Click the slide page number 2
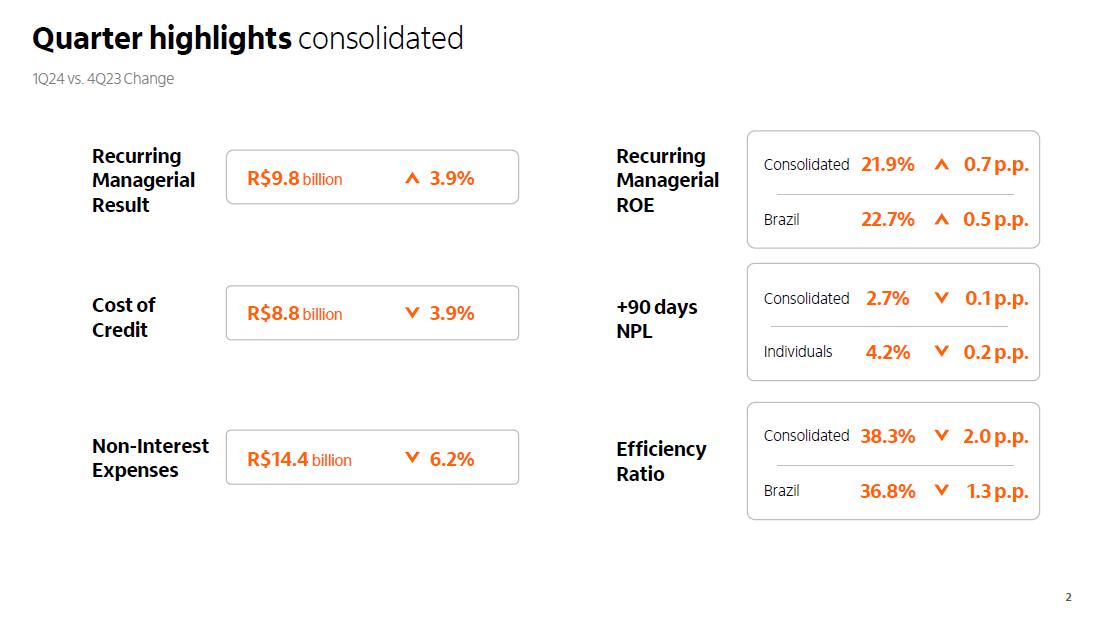The image size is (1100, 619). [x=1068, y=598]
